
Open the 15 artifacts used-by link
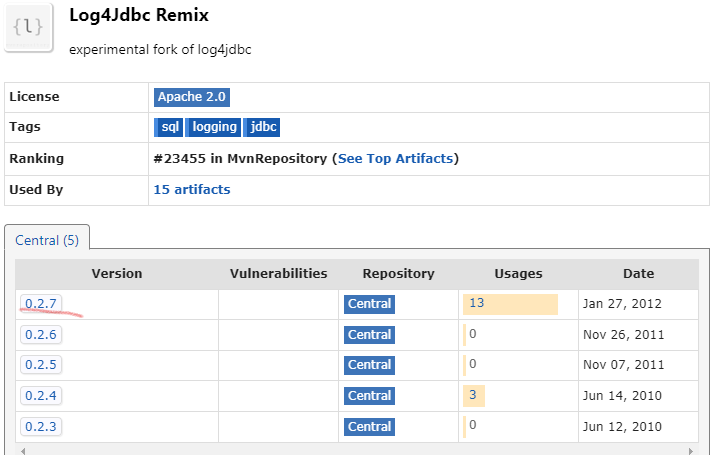coord(192,190)
